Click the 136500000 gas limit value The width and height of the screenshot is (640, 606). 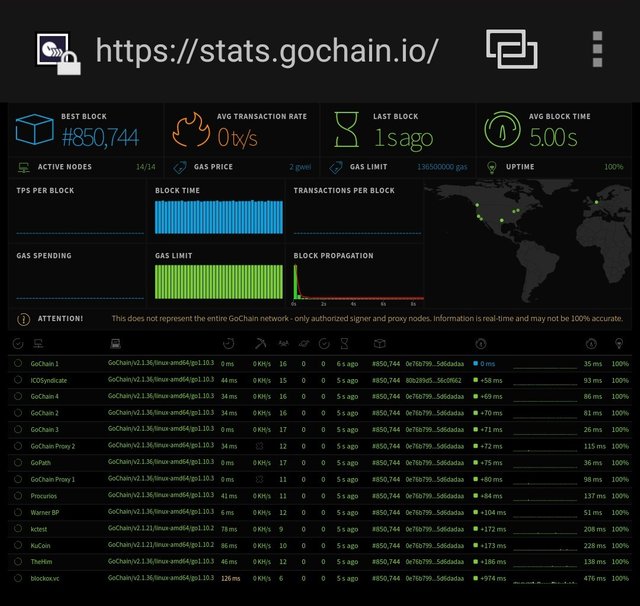[x=442, y=167]
